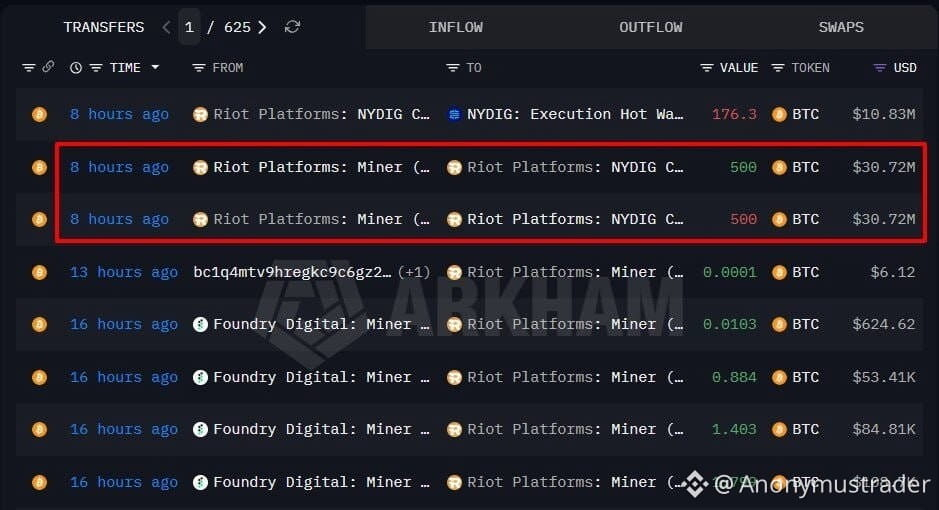
Task: Click USD amount $10.83M
Action: (884, 114)
